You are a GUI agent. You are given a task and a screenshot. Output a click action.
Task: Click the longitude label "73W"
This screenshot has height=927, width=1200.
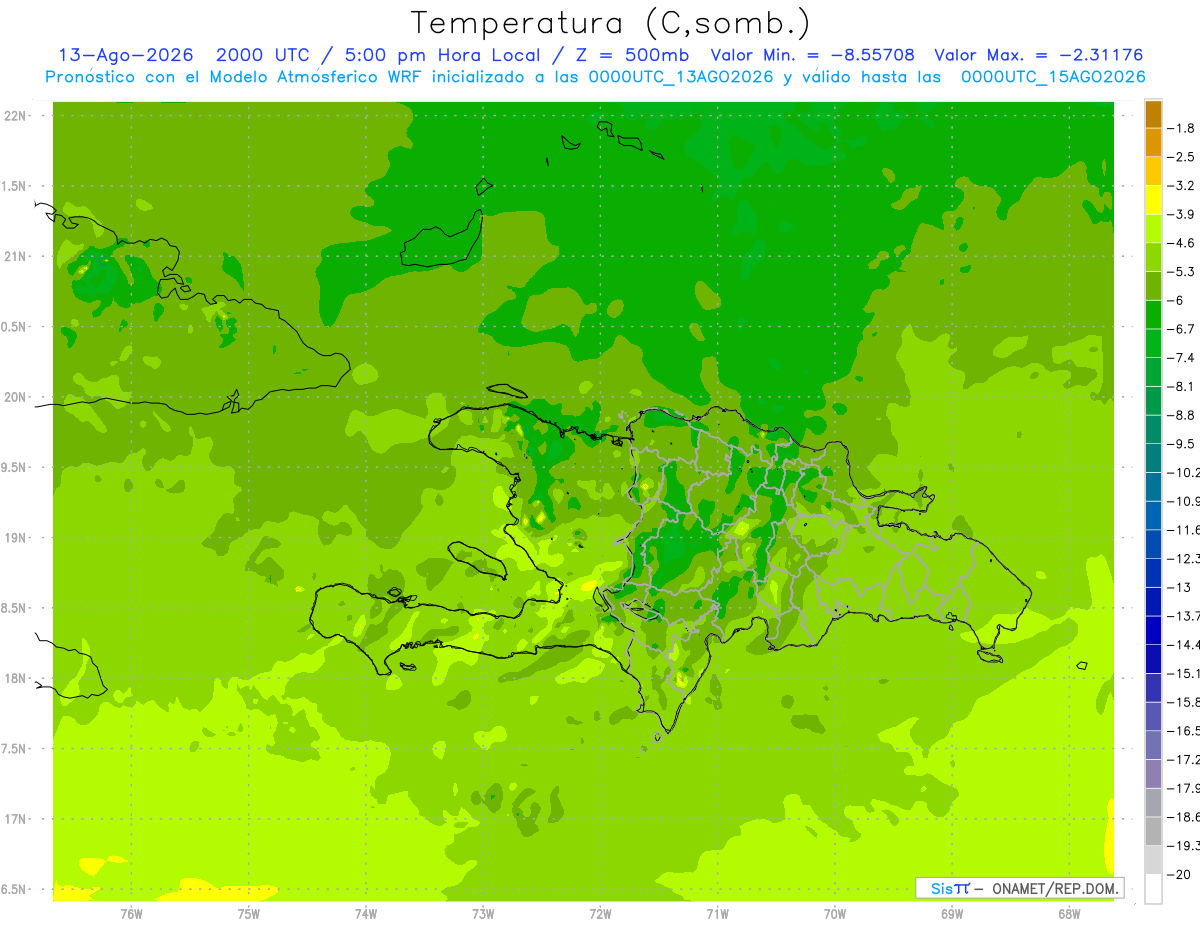483,914
